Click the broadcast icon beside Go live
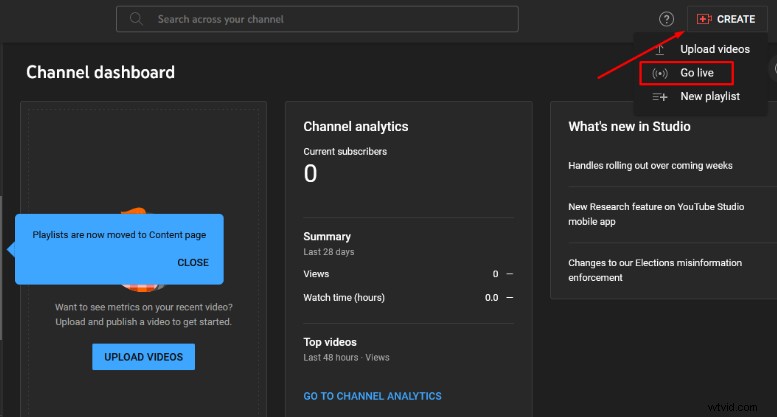The width and height of the screenshot is (777, 417). [x=659, y=73]
